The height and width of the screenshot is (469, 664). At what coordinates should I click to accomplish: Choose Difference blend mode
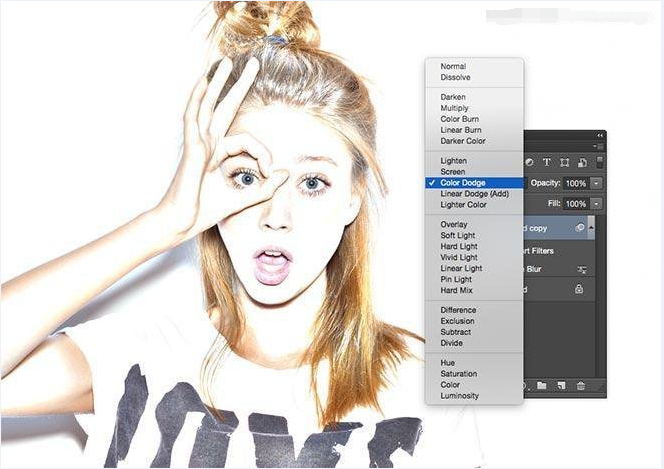[x=474, y=310]
